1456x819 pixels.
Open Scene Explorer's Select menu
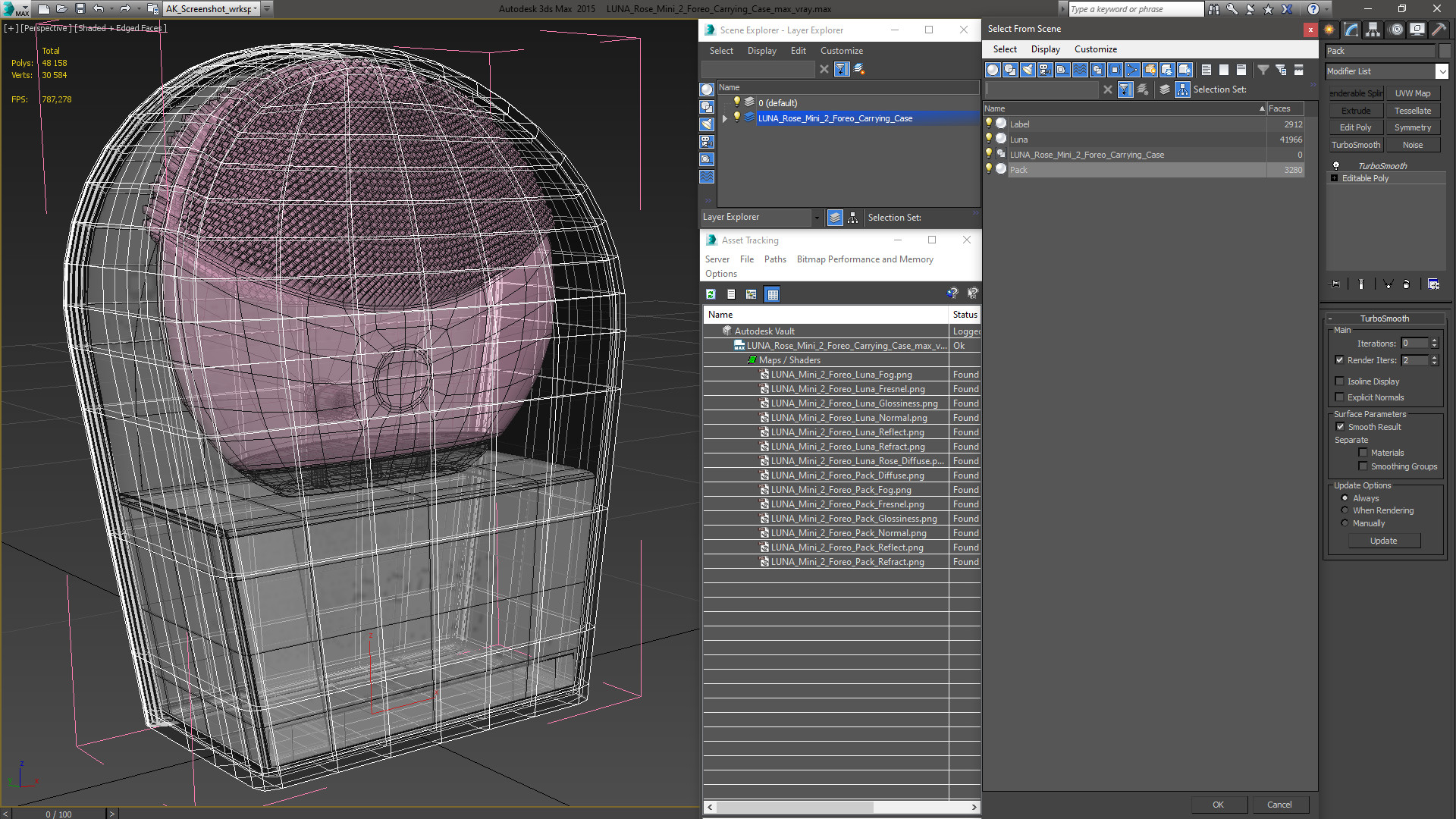721,51
